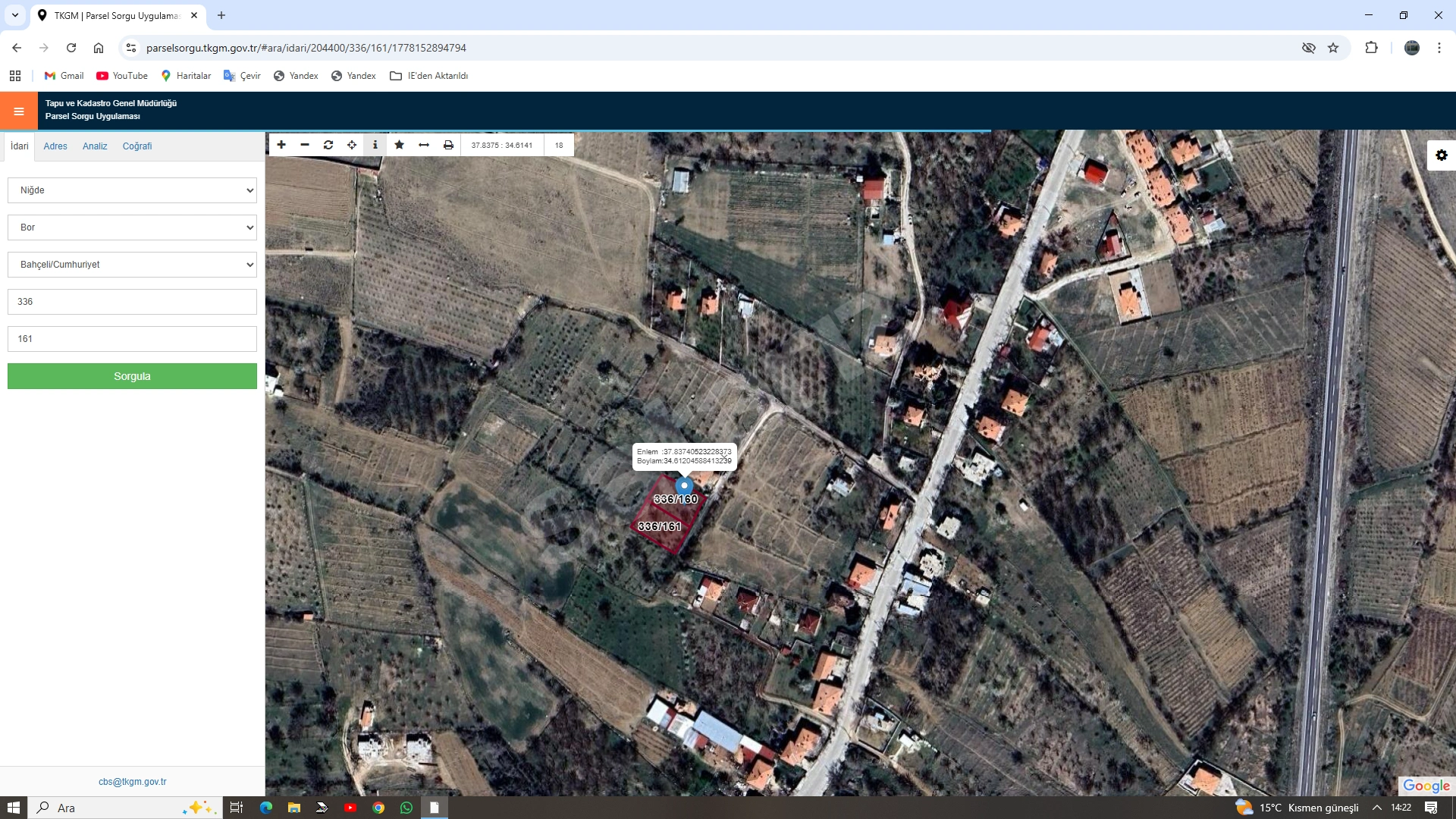1456x819 pixels.
Task: Click the Windows search box Ara
Action: click(125, 808)
